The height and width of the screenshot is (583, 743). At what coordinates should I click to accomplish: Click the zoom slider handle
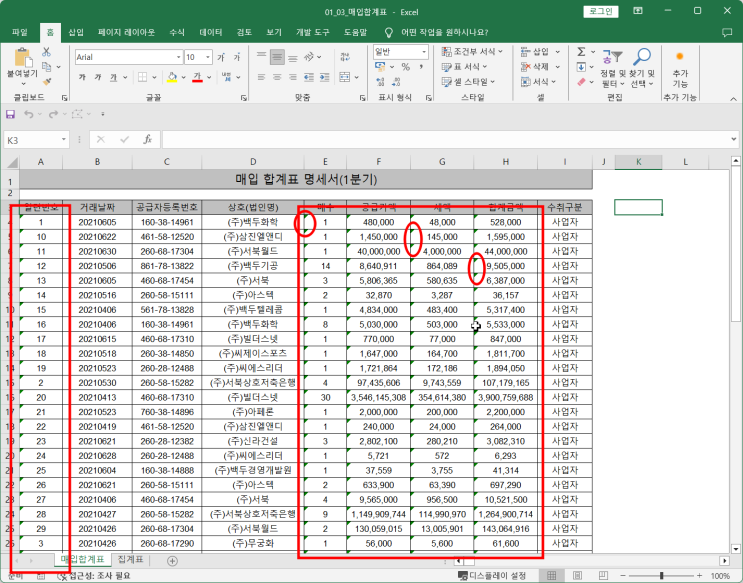(x=661, y=575)
